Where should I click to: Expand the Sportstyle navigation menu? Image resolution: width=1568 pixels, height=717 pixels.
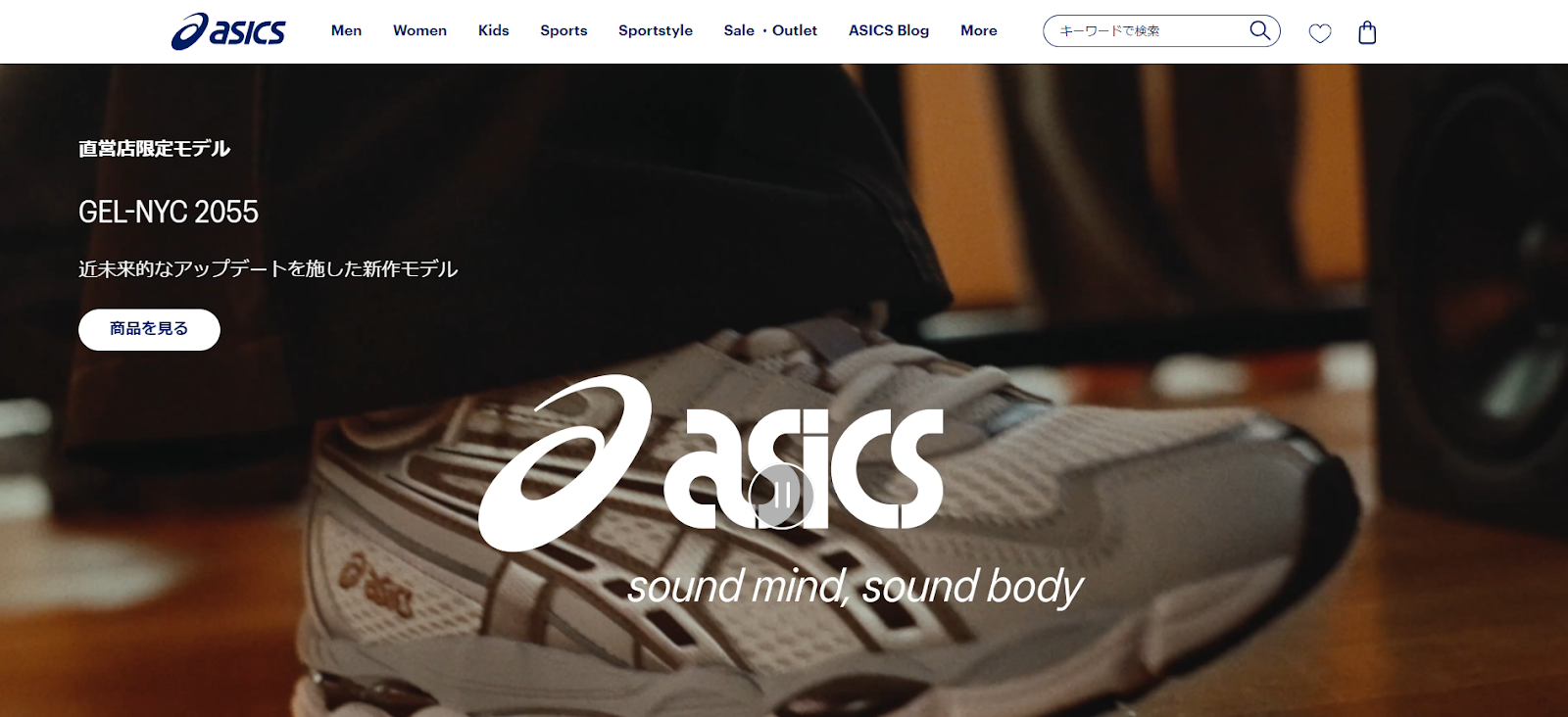(x=656, y=30)
